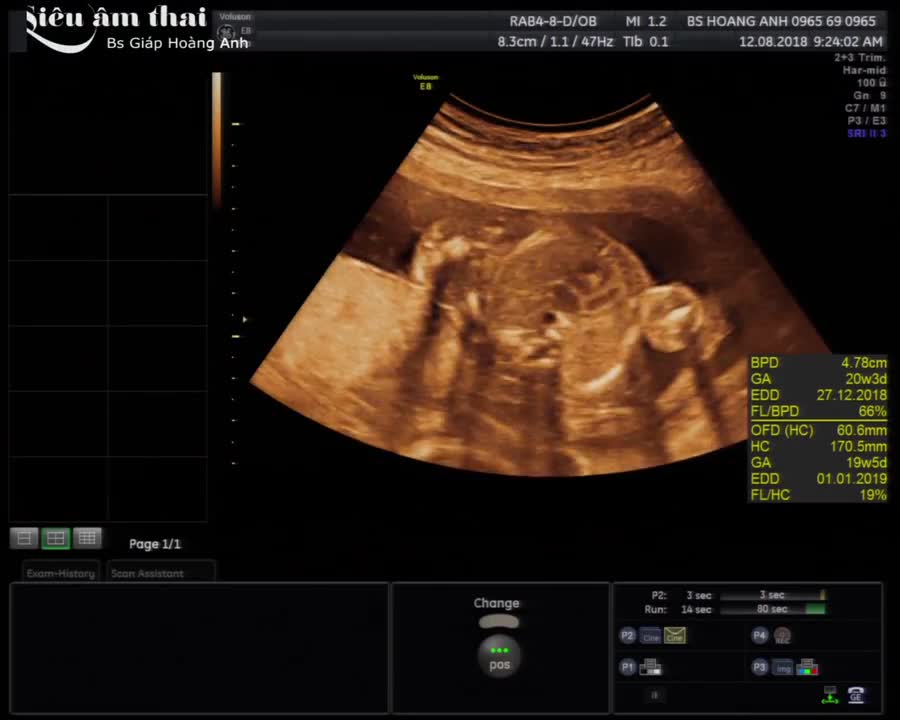Click the P2 button badge
Viewport: 900px width, 720px height.
(x=627, y=636)
